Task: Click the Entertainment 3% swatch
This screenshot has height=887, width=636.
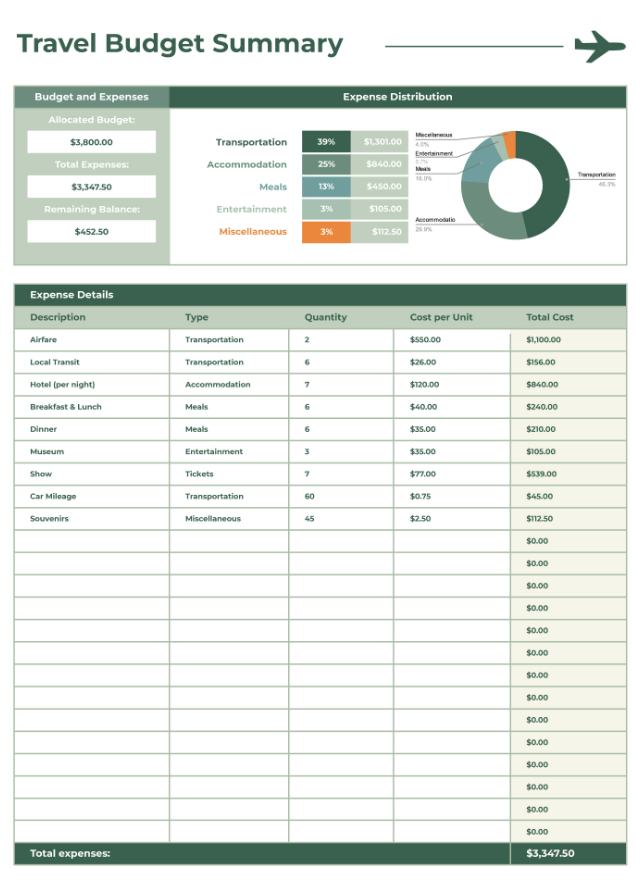Action: coord(326,209)
